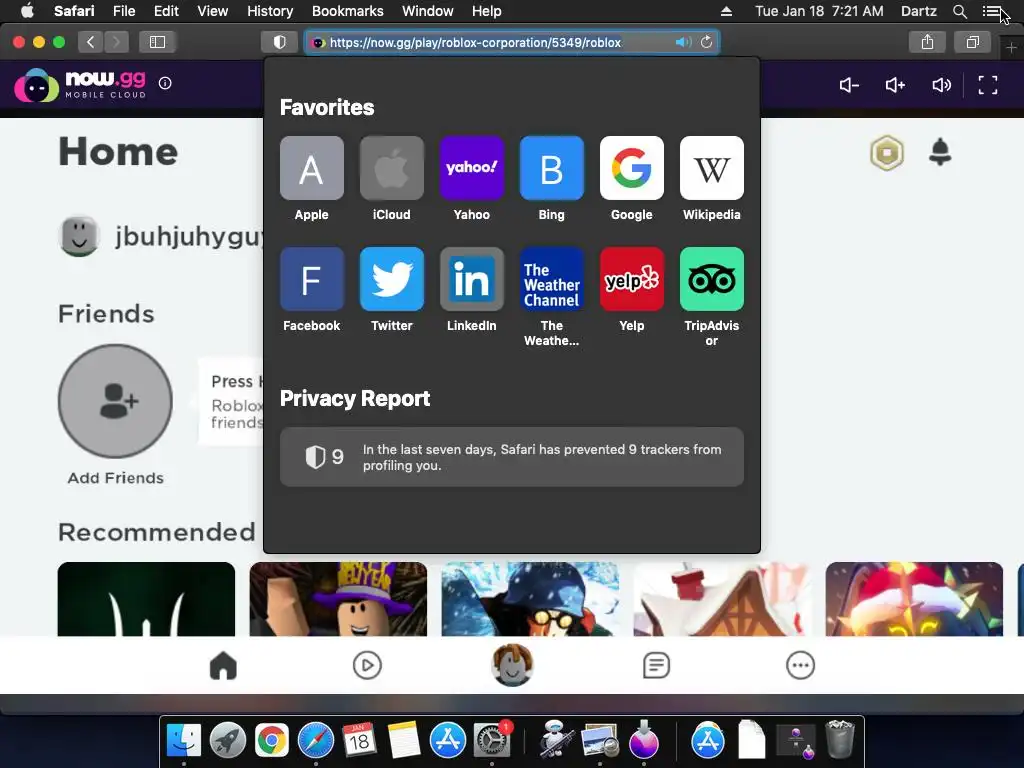Raise volume in now.gg toolbar
Screen dimensions: 1024x768
[x=895, y=85]
